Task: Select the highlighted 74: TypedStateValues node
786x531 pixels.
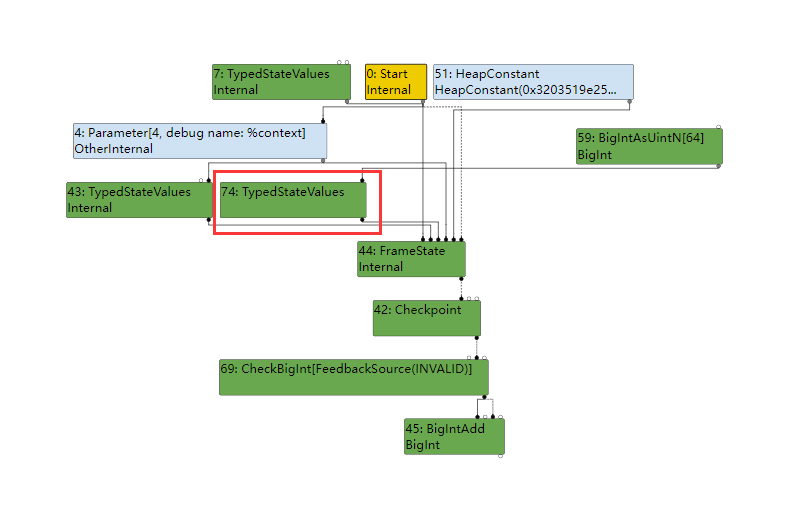Action: coord(292,200)
